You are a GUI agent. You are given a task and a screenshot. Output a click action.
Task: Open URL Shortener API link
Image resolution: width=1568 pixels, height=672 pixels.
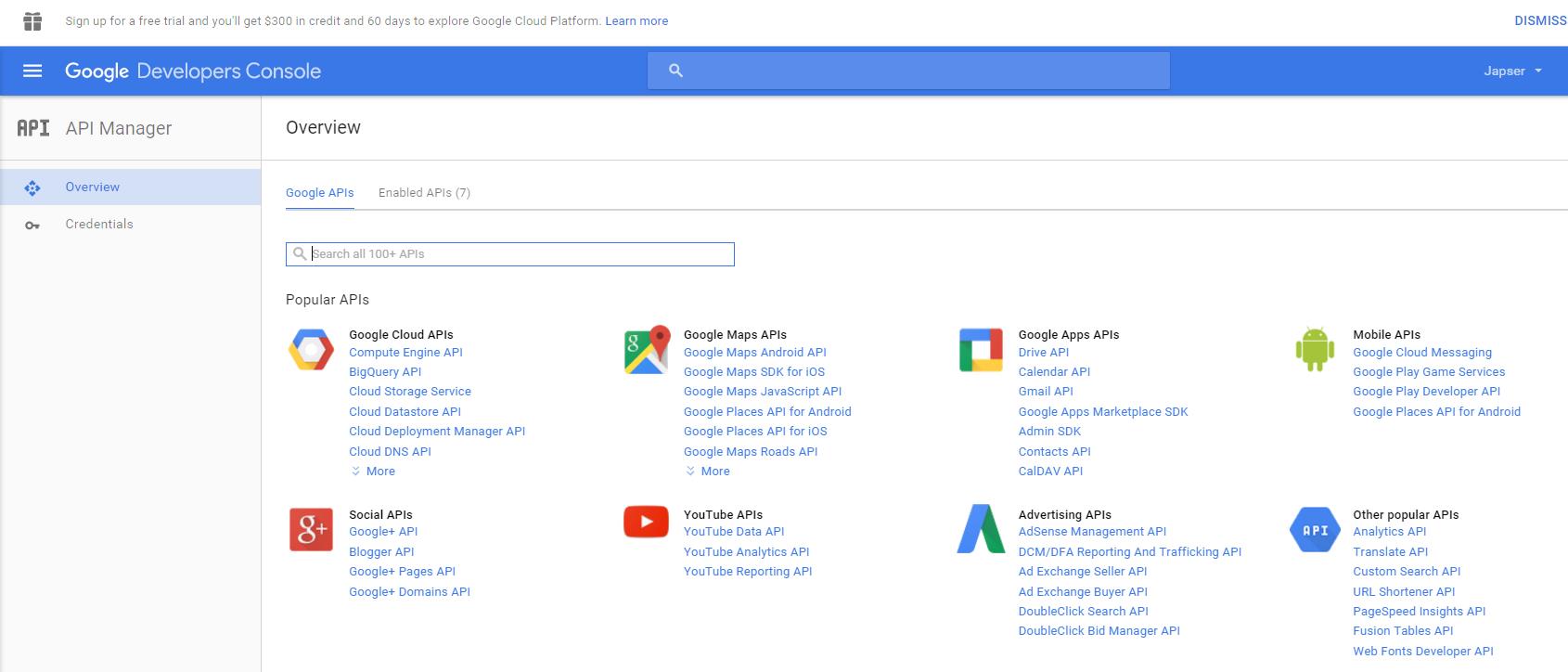tap(1404, 592)
